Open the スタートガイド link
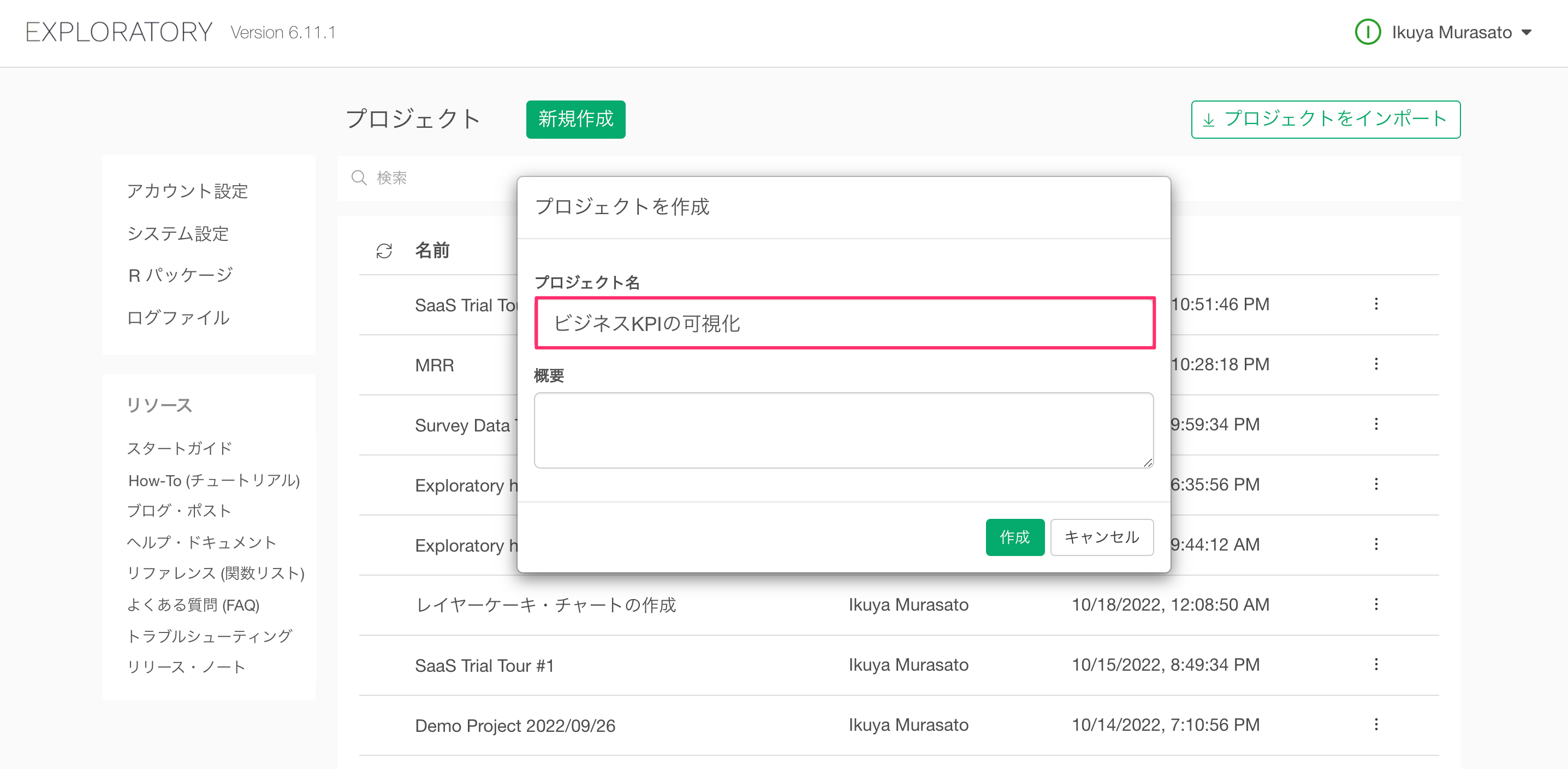This screenshot has height=769, width=1568. tap(180, 449)
